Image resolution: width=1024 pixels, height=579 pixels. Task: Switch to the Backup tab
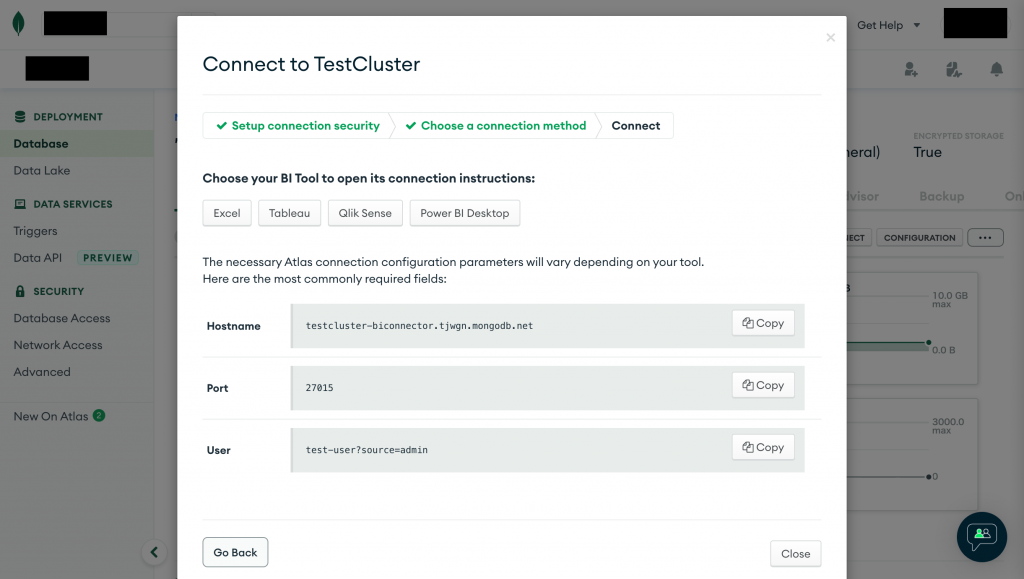coord(942,196)
